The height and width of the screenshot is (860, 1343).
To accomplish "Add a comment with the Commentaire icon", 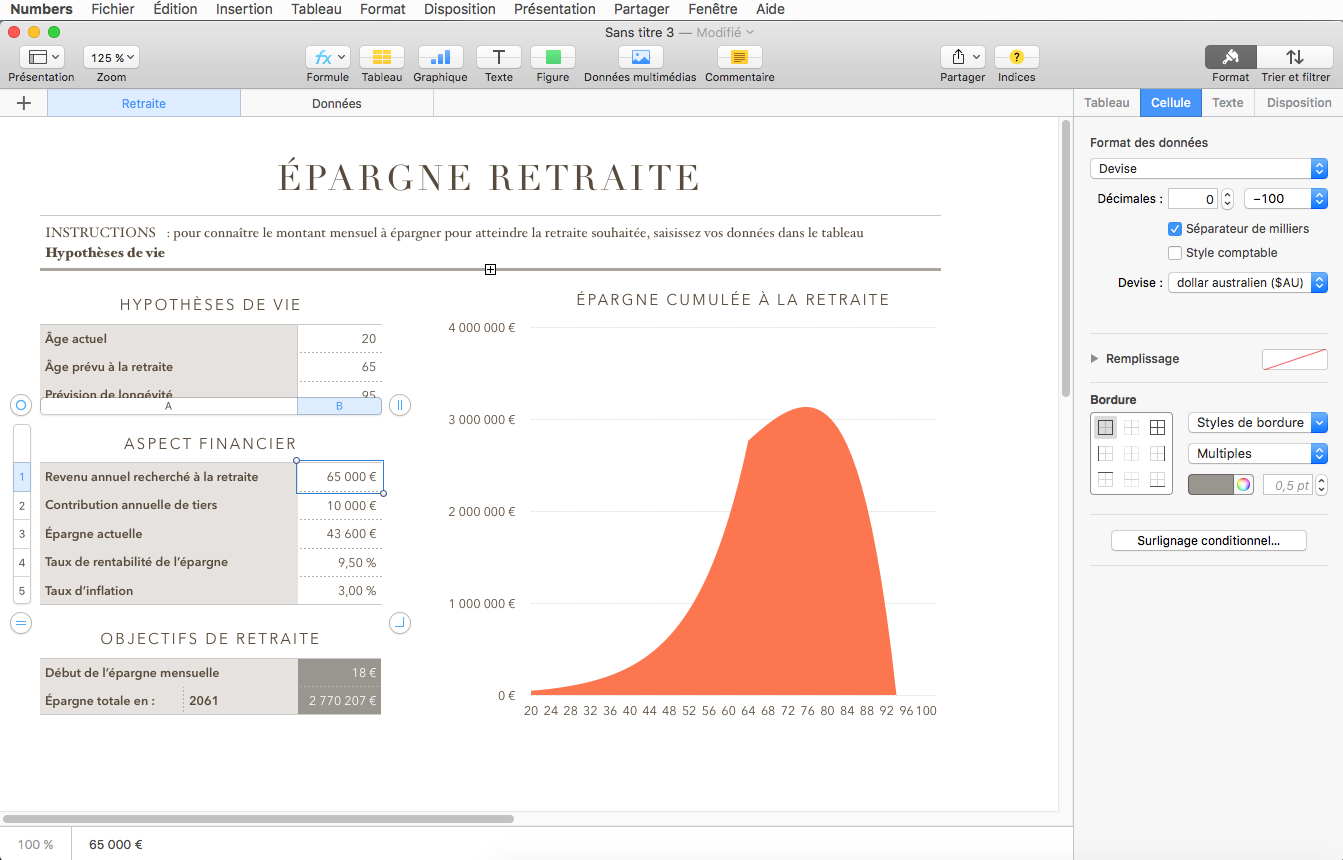I will click(x=739, y=57).
